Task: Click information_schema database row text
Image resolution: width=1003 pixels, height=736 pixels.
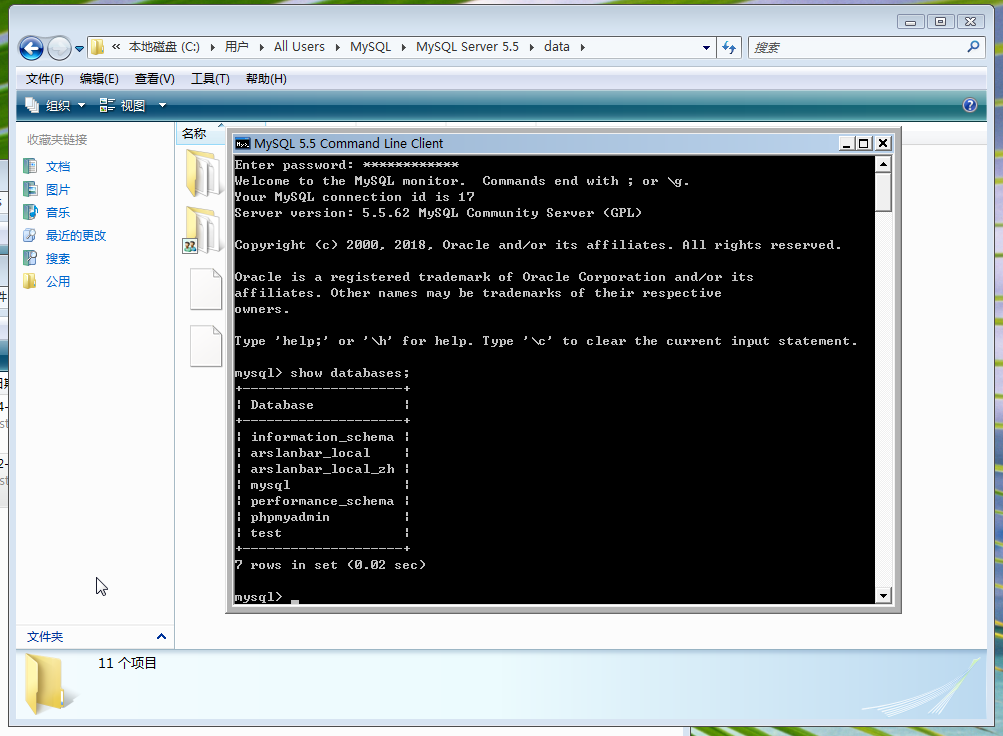Action: click(x=322, y=437)
